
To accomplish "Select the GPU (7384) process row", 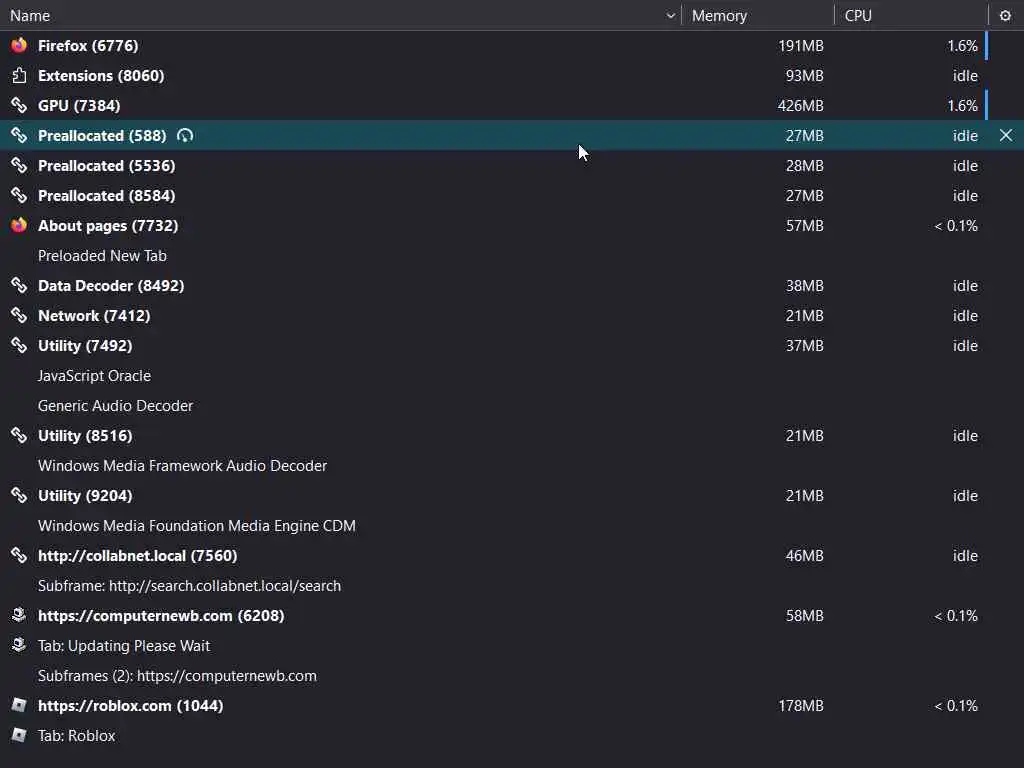I will (512, 105).
